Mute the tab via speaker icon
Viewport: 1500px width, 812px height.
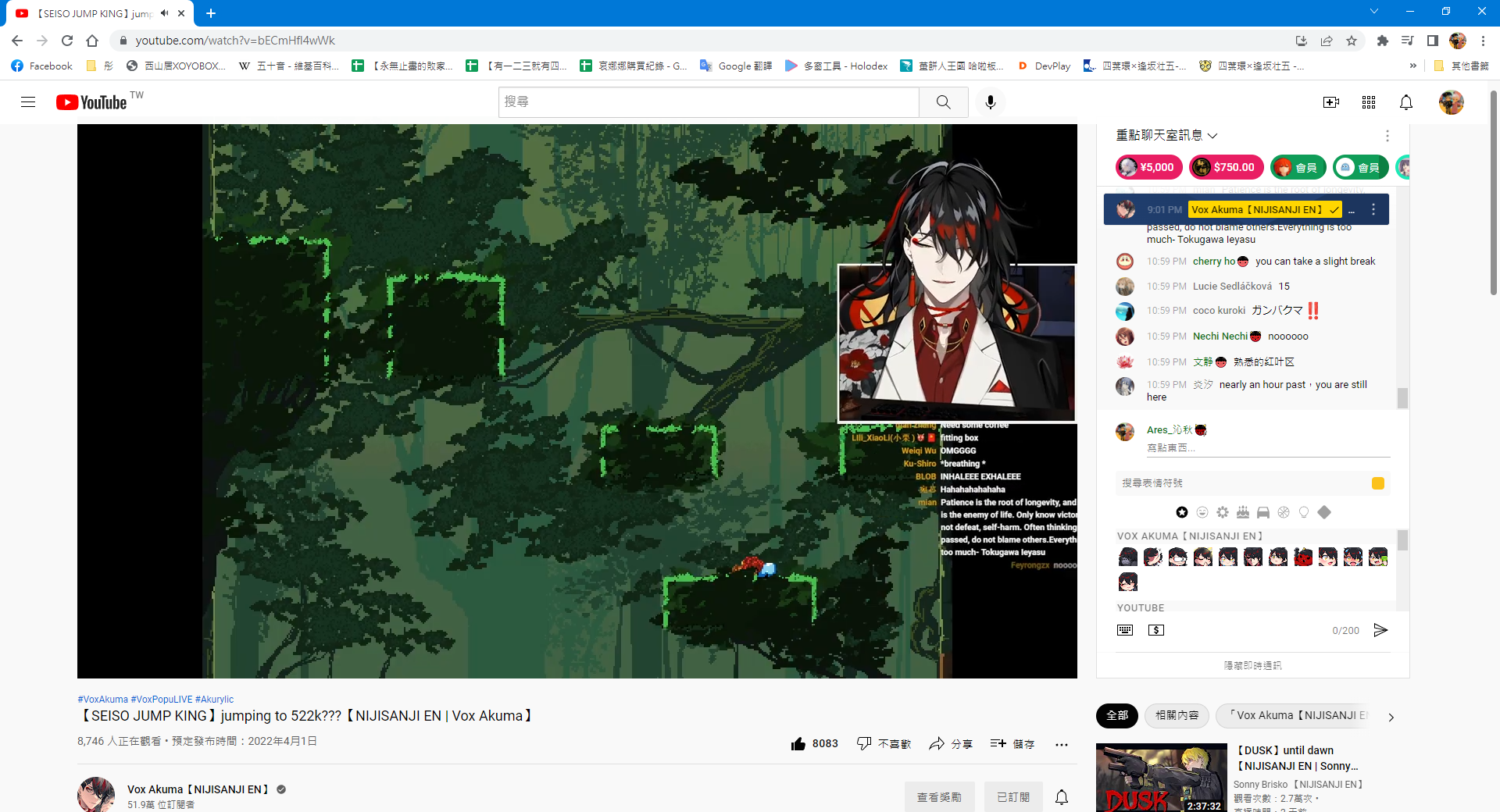tap(164, 13)
